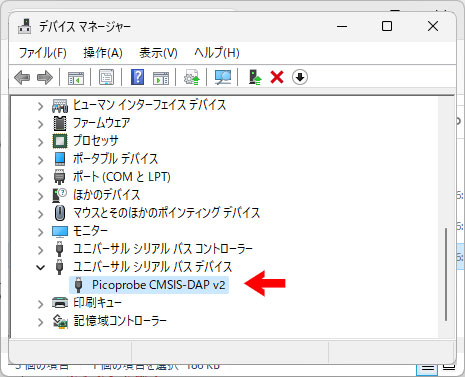The width and height of the screenshot is (465, 377).
Task: Expand ヒューマン インターフェイス デバイス node
Action: (40, 106)
